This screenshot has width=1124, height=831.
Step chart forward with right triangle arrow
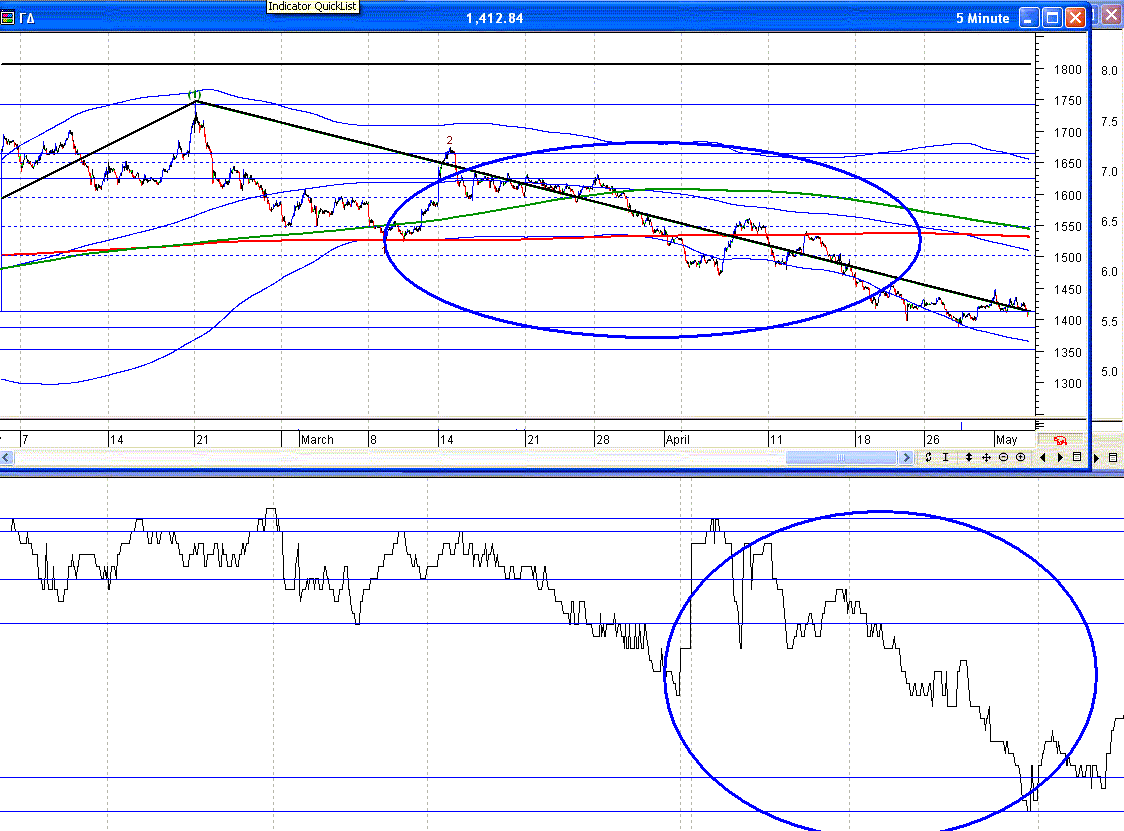pos(1060,457)
